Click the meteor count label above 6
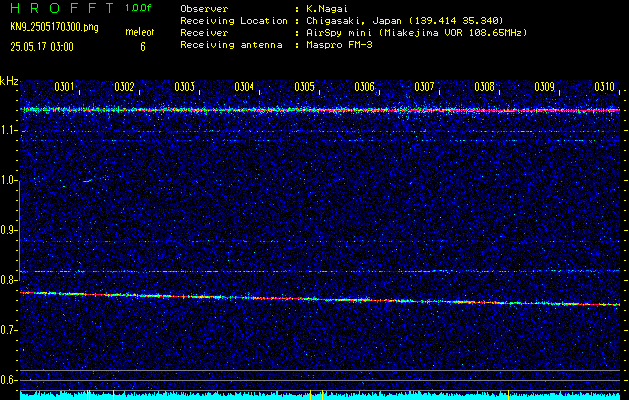 (140, 32)
